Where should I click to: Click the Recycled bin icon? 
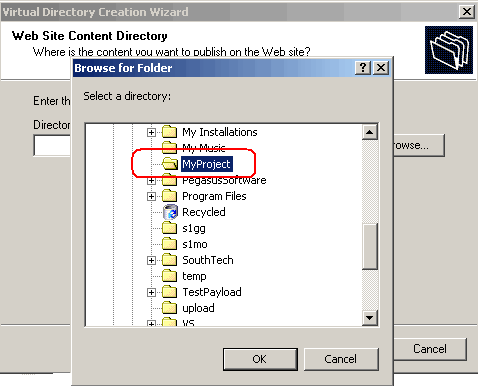pos(170,212)
